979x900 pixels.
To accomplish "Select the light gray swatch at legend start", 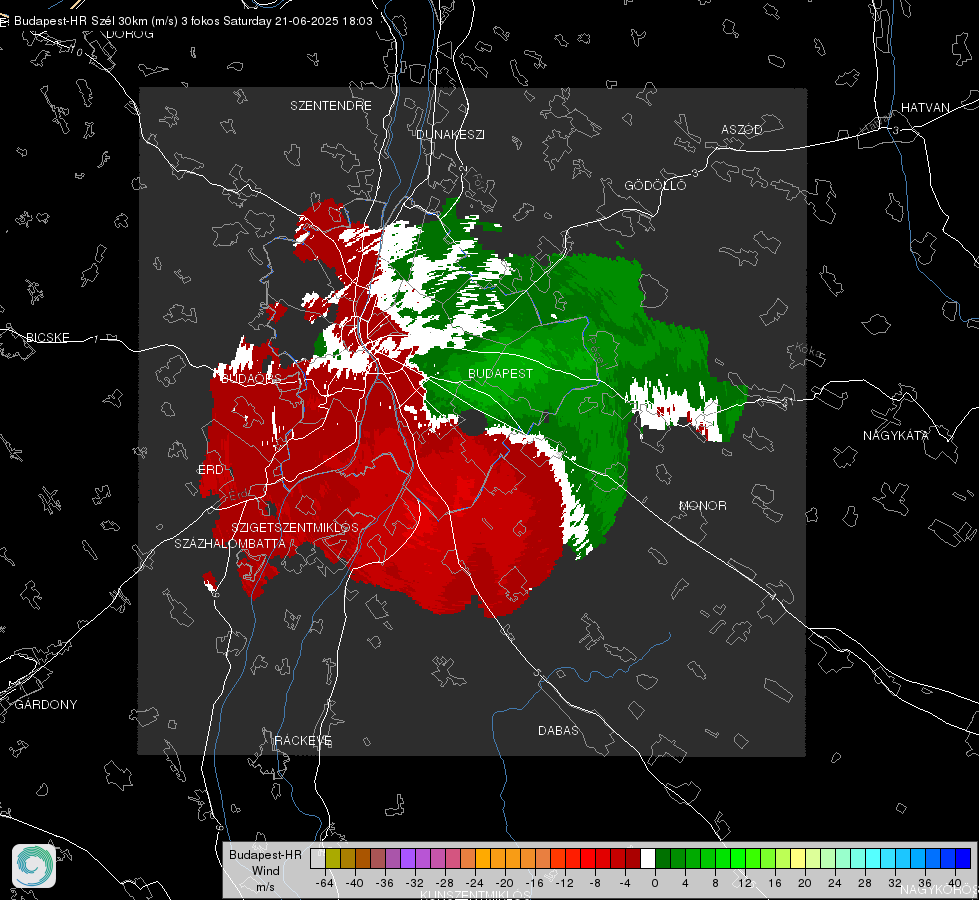I will (x=318, y=858).
